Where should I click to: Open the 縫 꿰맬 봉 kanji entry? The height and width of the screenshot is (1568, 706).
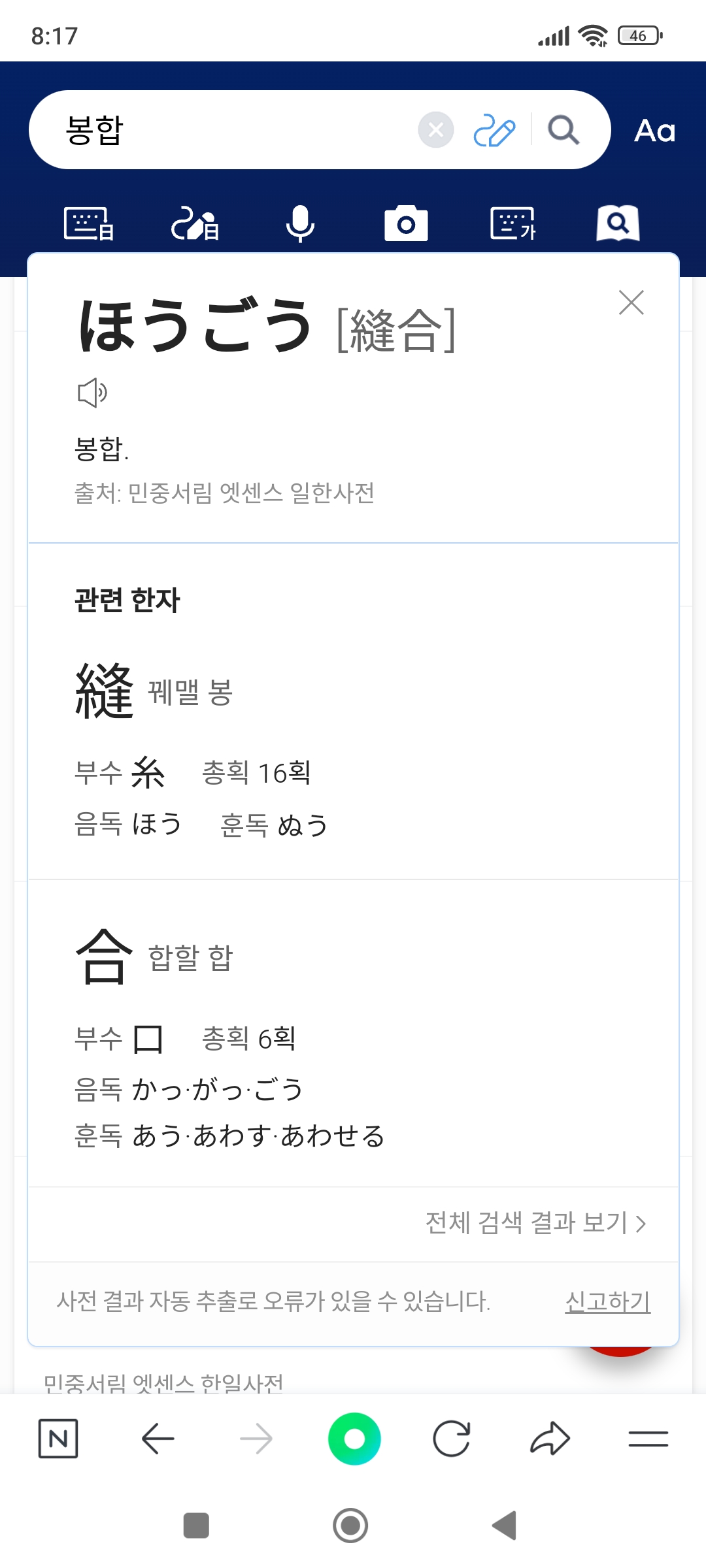pyautogui.click(x=105, y=691)
